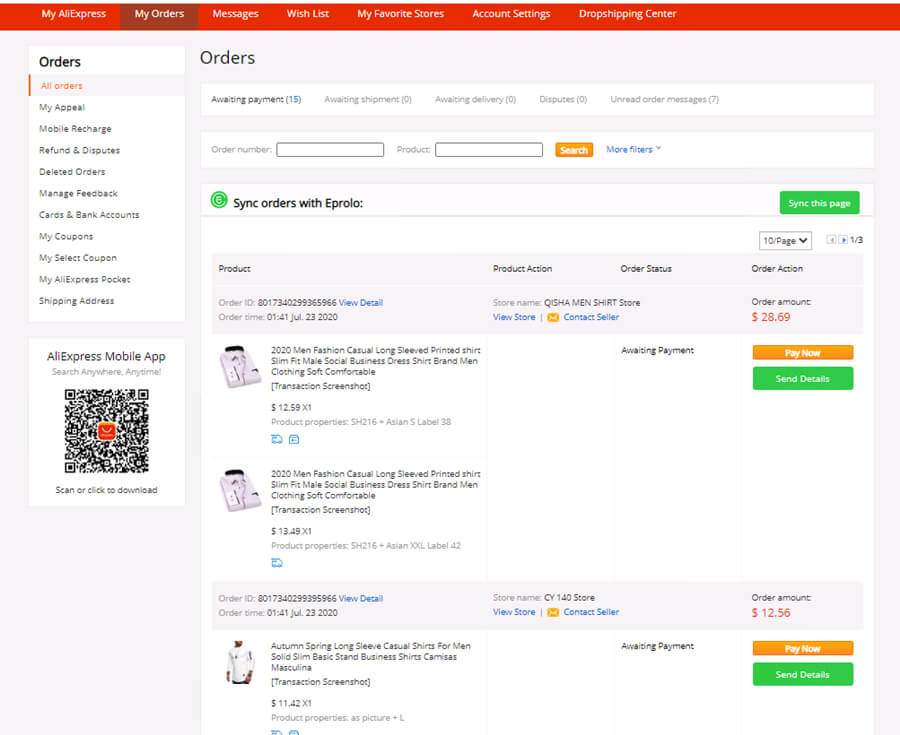Open Wish List
Screen dimensions: 900x735
coord(308,14)
